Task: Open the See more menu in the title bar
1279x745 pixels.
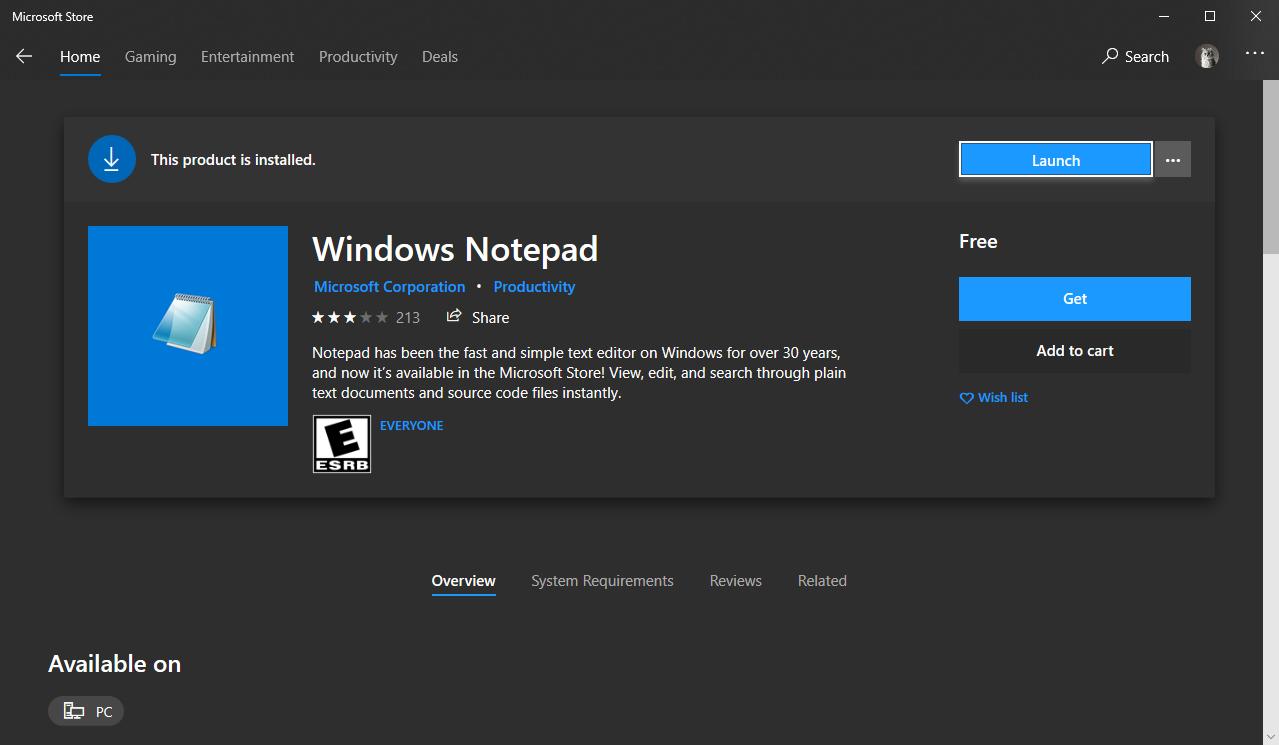Action: pos(1255,53)
